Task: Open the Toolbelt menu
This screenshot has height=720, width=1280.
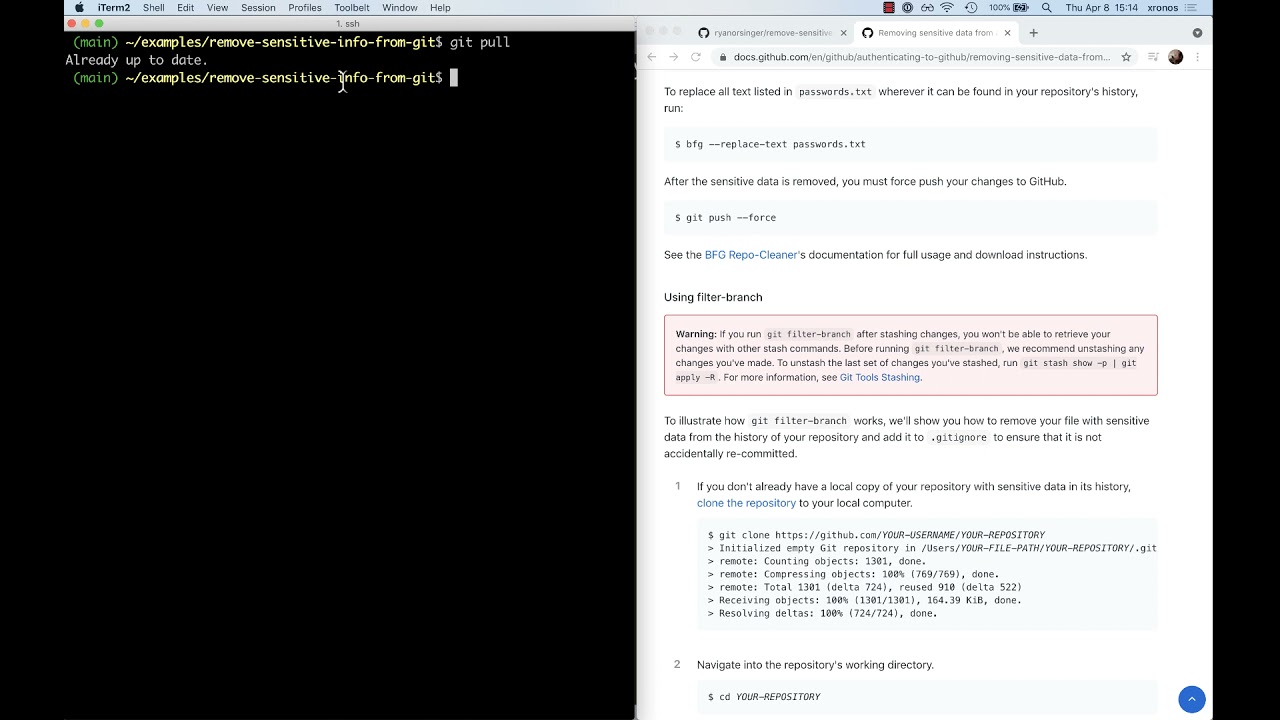Action: coord(352,8)
